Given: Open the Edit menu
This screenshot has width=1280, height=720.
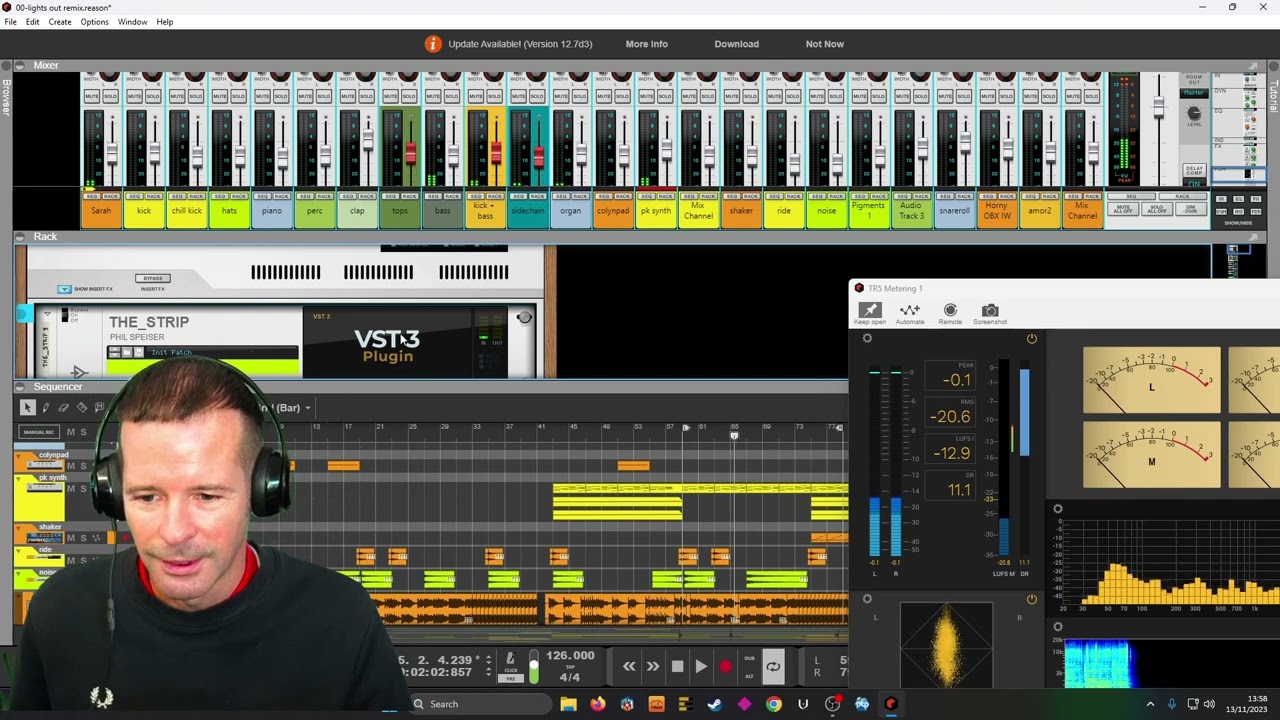Looking at the screenshot, I should click(x=33, y=22).
